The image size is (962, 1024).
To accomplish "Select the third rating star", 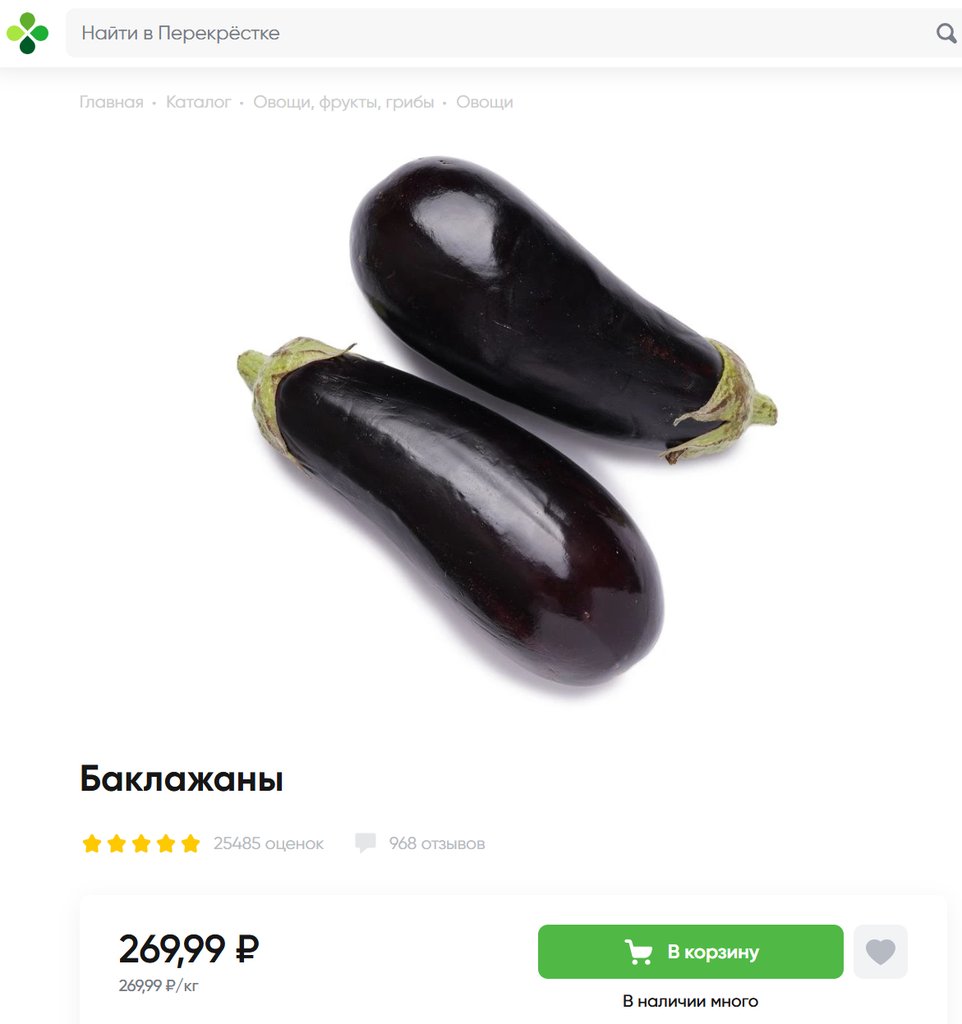I will coord(141,843).
